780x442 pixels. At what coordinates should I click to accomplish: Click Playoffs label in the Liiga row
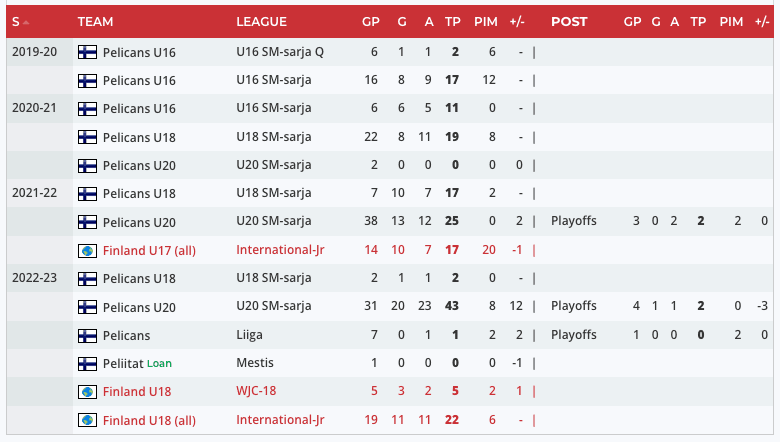point(573,335)
